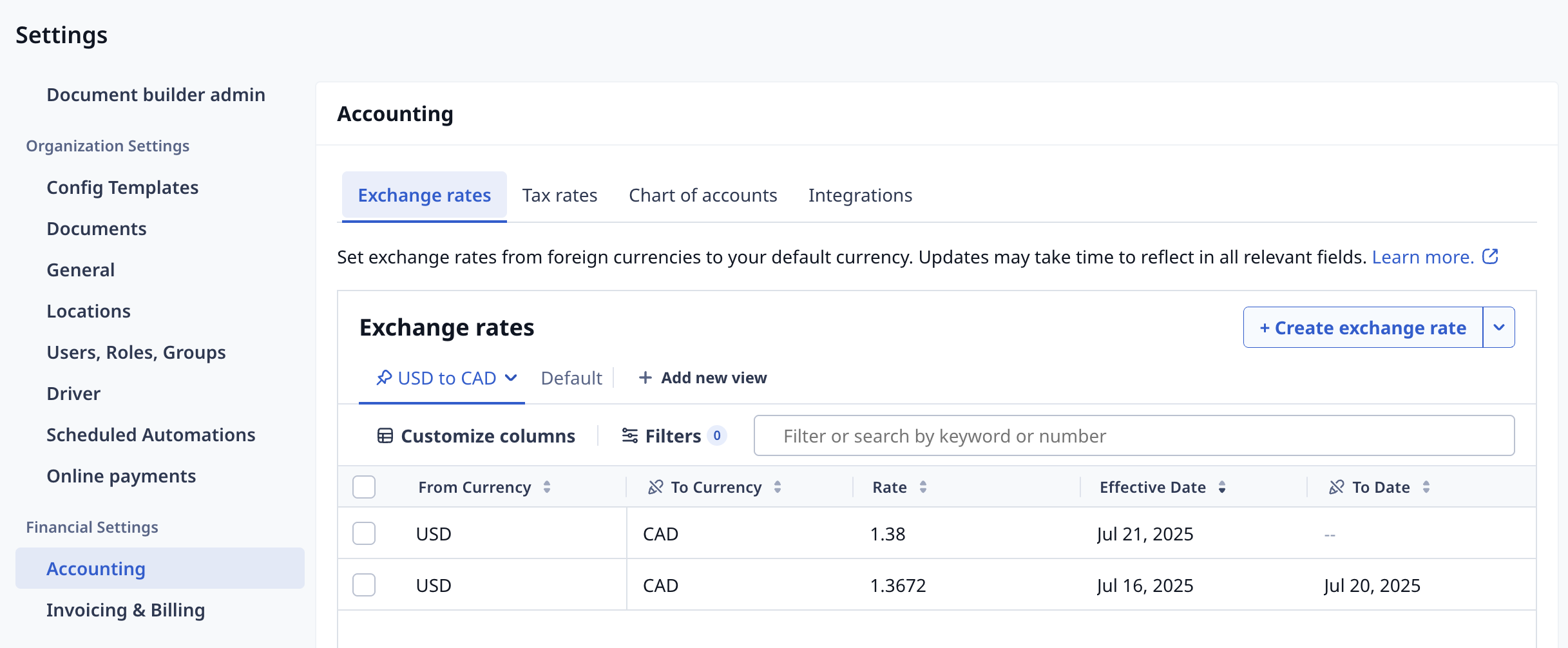
Task: Click rate value 1.38
Action: pos(888,534)
